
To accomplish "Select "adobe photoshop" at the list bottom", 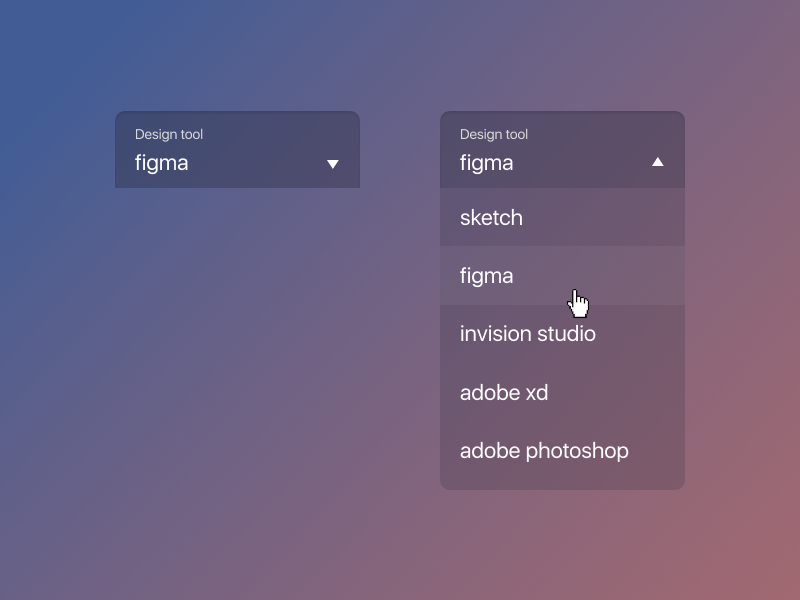I will click(x=544, y=451).
